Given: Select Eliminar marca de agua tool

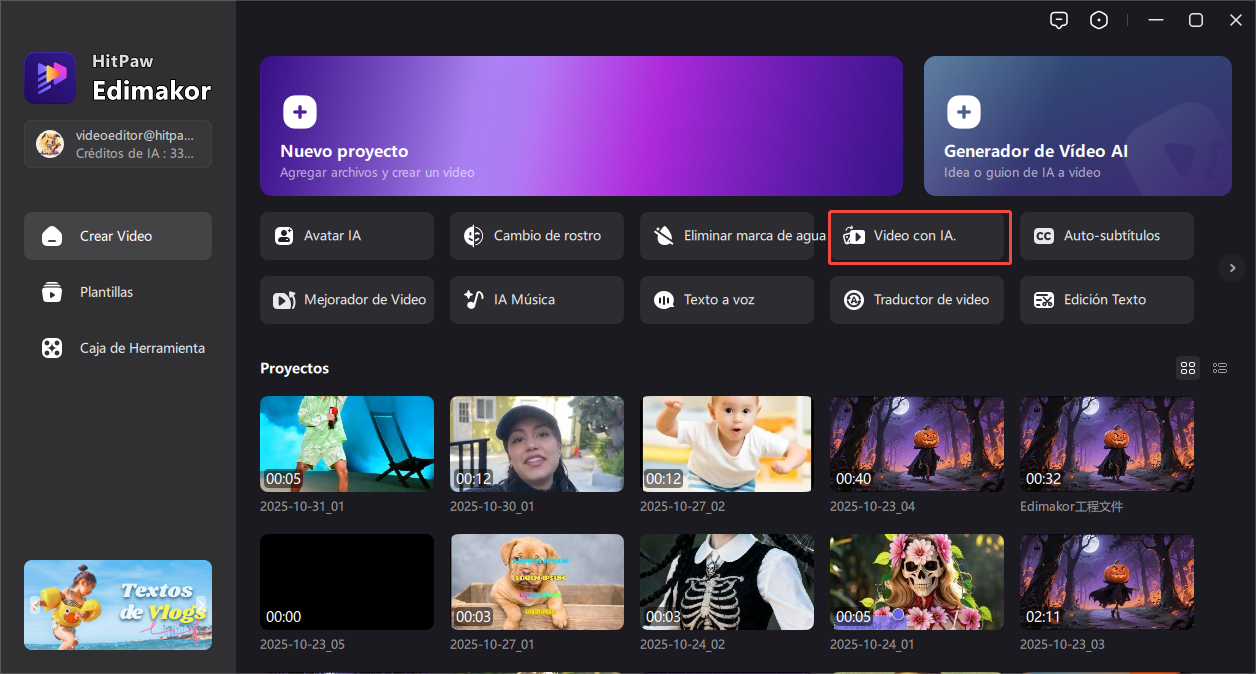Looking at the screenshot, I should pos(726,235).
